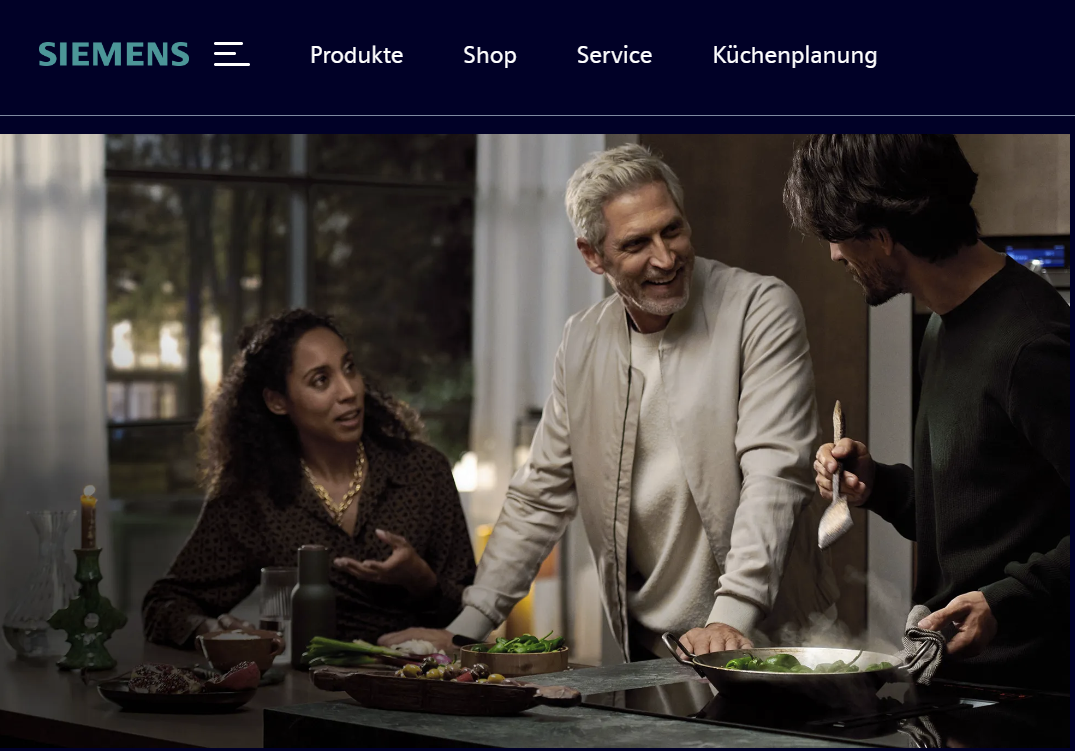Click the dark green pepper mill bottle
The image size is (1075, 751).
pos(313,606)
